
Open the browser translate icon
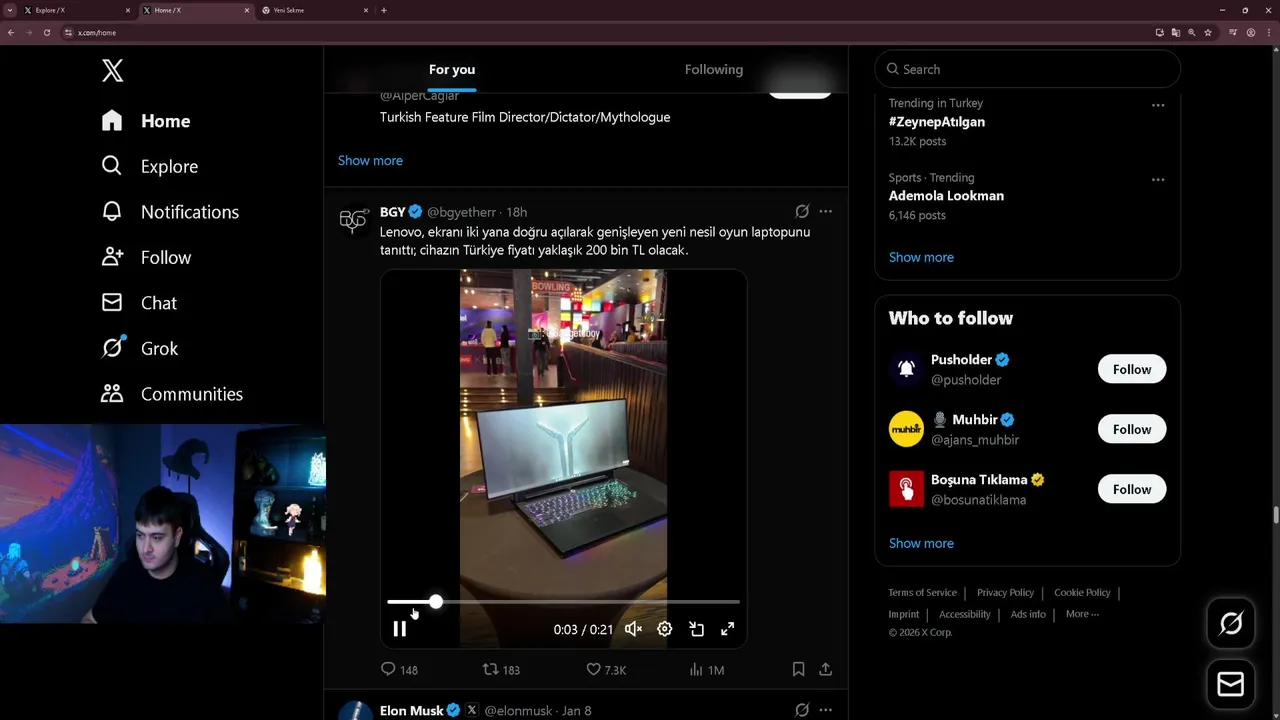pyautogui.click(x=1175, y=32)
